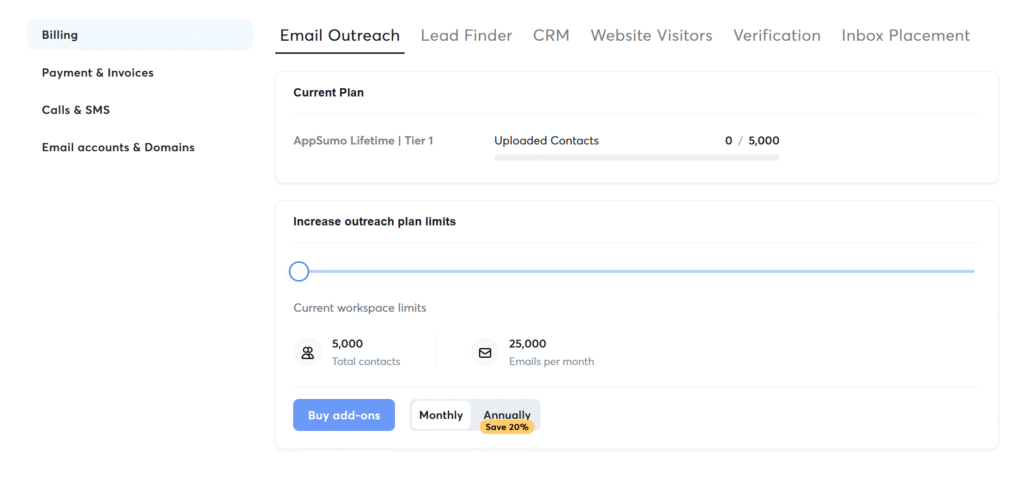Image resolution: width=1024 pixels, height=493 pixels.
Task: Click the Save 20% badge
Action: (x=507, y=427)
